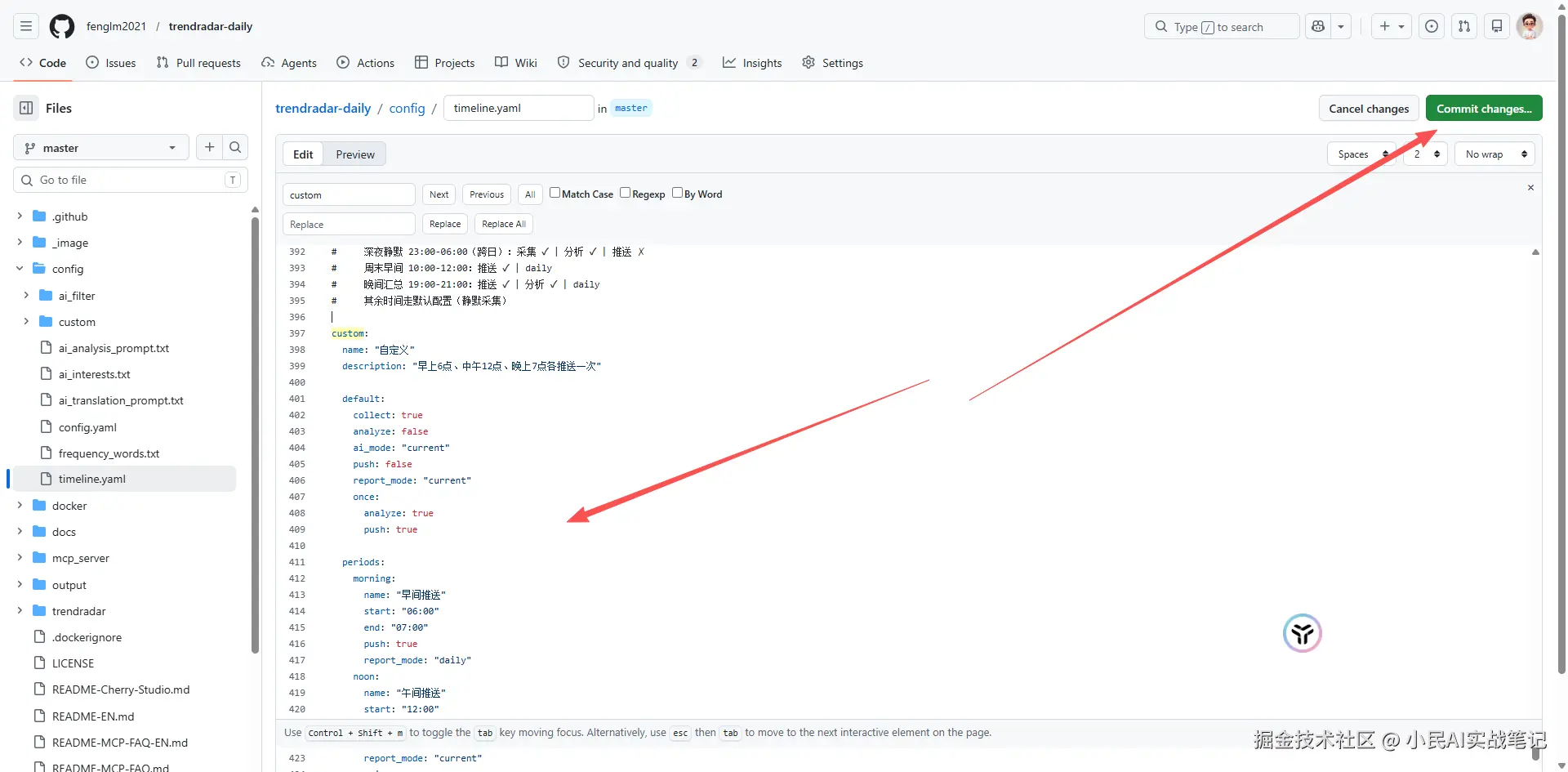The image size is (1568, 772).
Task: Open pull requests shortcut icon in header
Action: [x=1464, y=26]
